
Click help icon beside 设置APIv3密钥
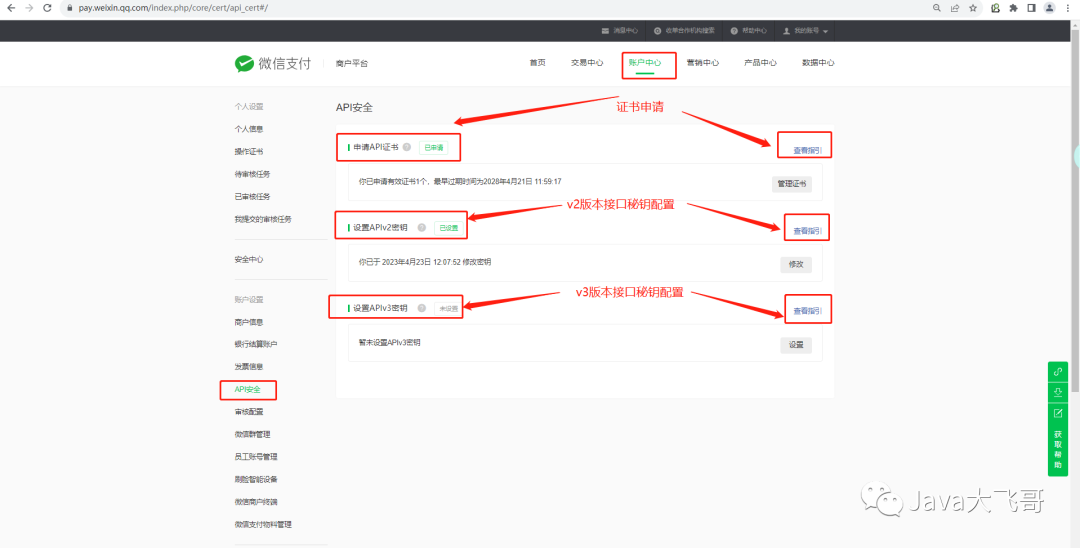[422, 308]
